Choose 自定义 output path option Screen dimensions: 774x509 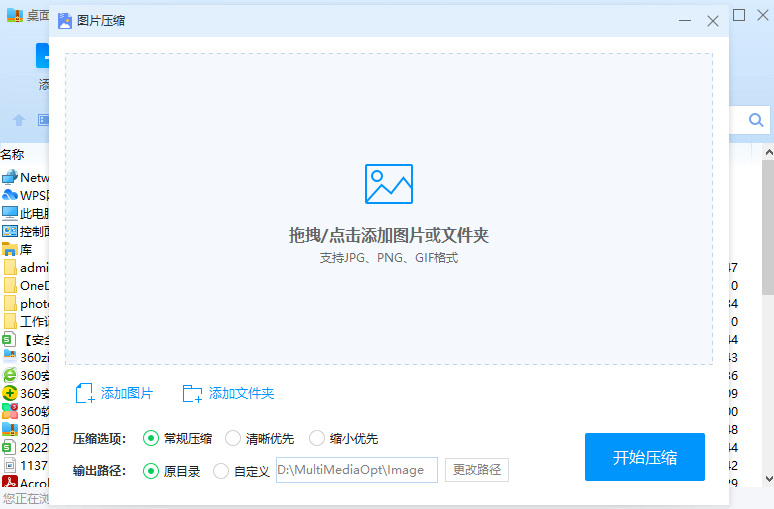242,471
